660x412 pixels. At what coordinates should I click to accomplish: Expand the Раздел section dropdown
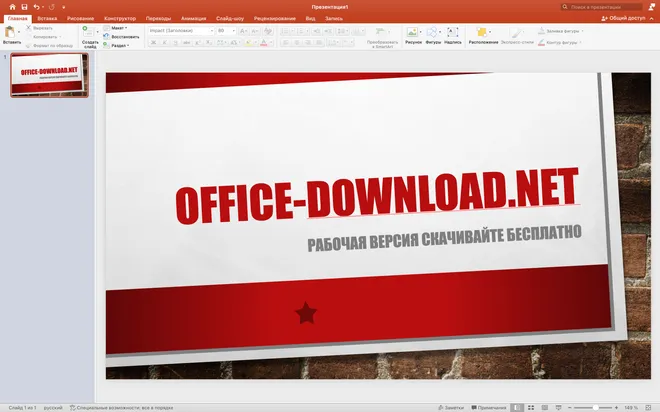(x=116, y=45)
